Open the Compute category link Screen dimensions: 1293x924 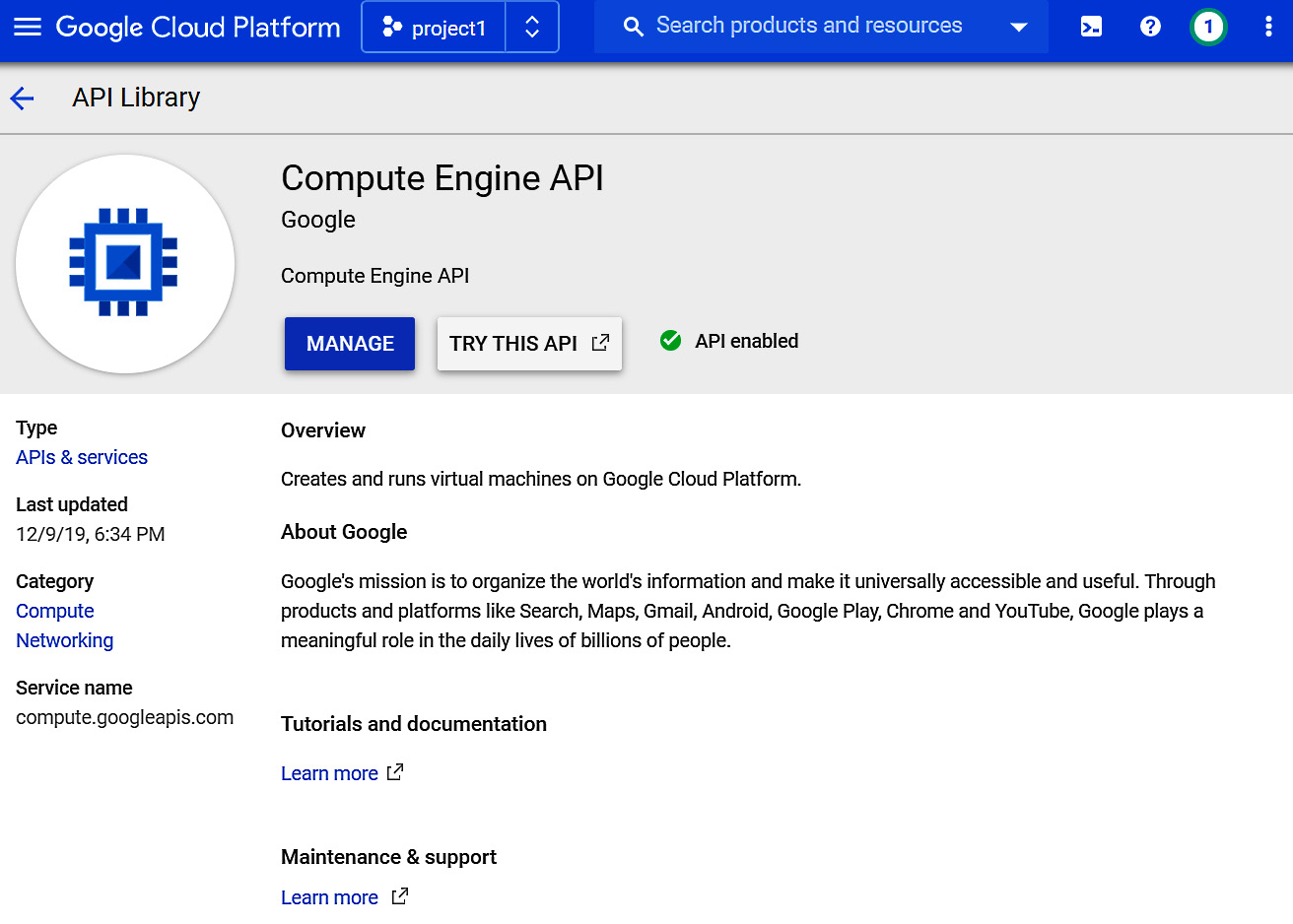click(x=55, y=611)
